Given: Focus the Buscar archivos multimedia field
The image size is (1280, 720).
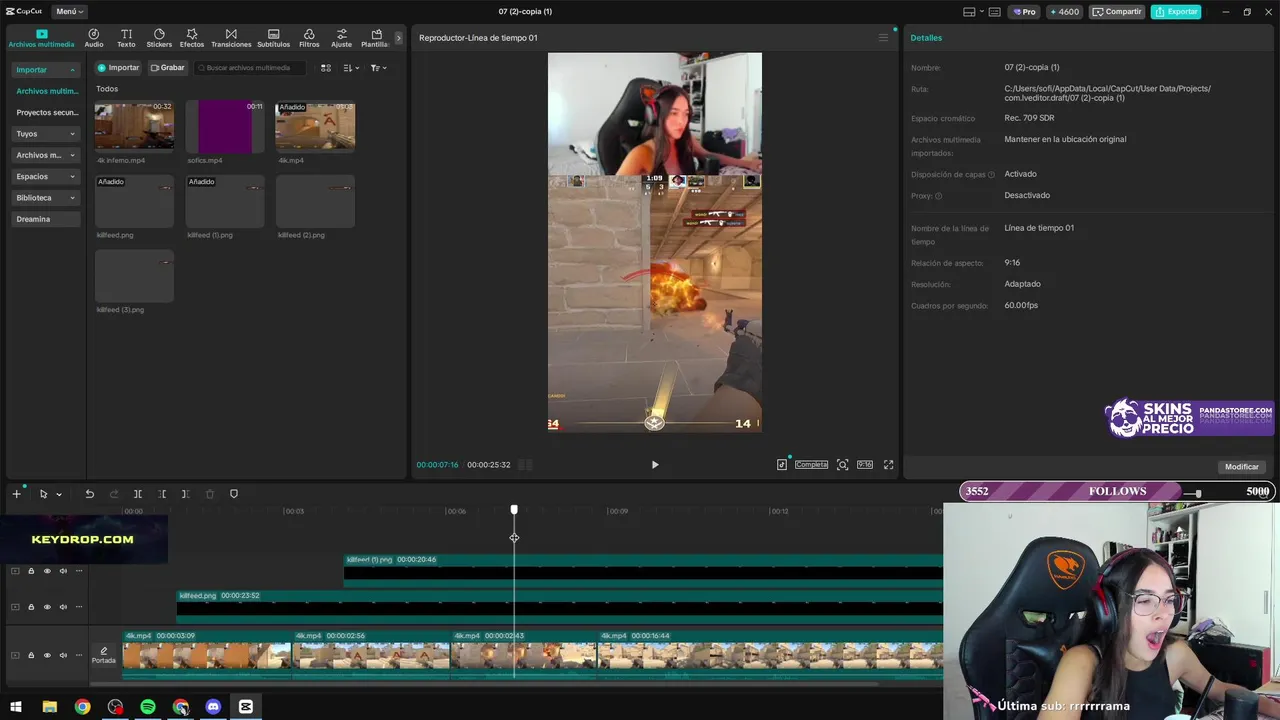Looking at the screenshot, I should point(250,68).
